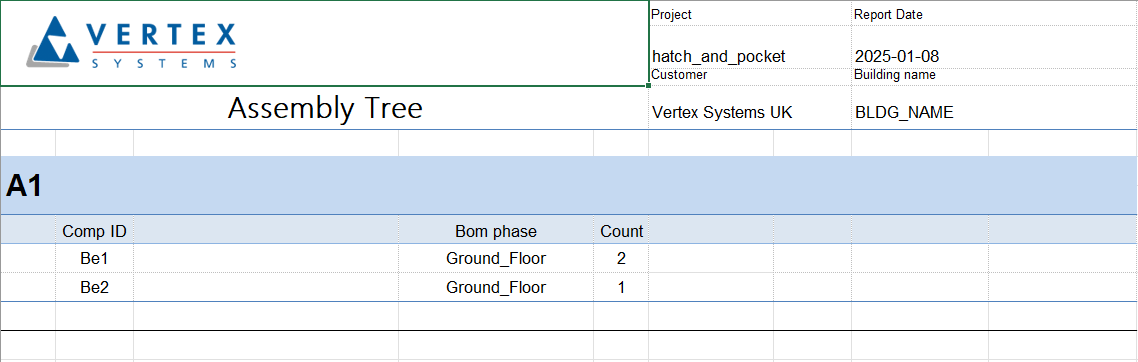
Task: Select Ground_Floor cell in Be1 row
Action: (496, 258)
